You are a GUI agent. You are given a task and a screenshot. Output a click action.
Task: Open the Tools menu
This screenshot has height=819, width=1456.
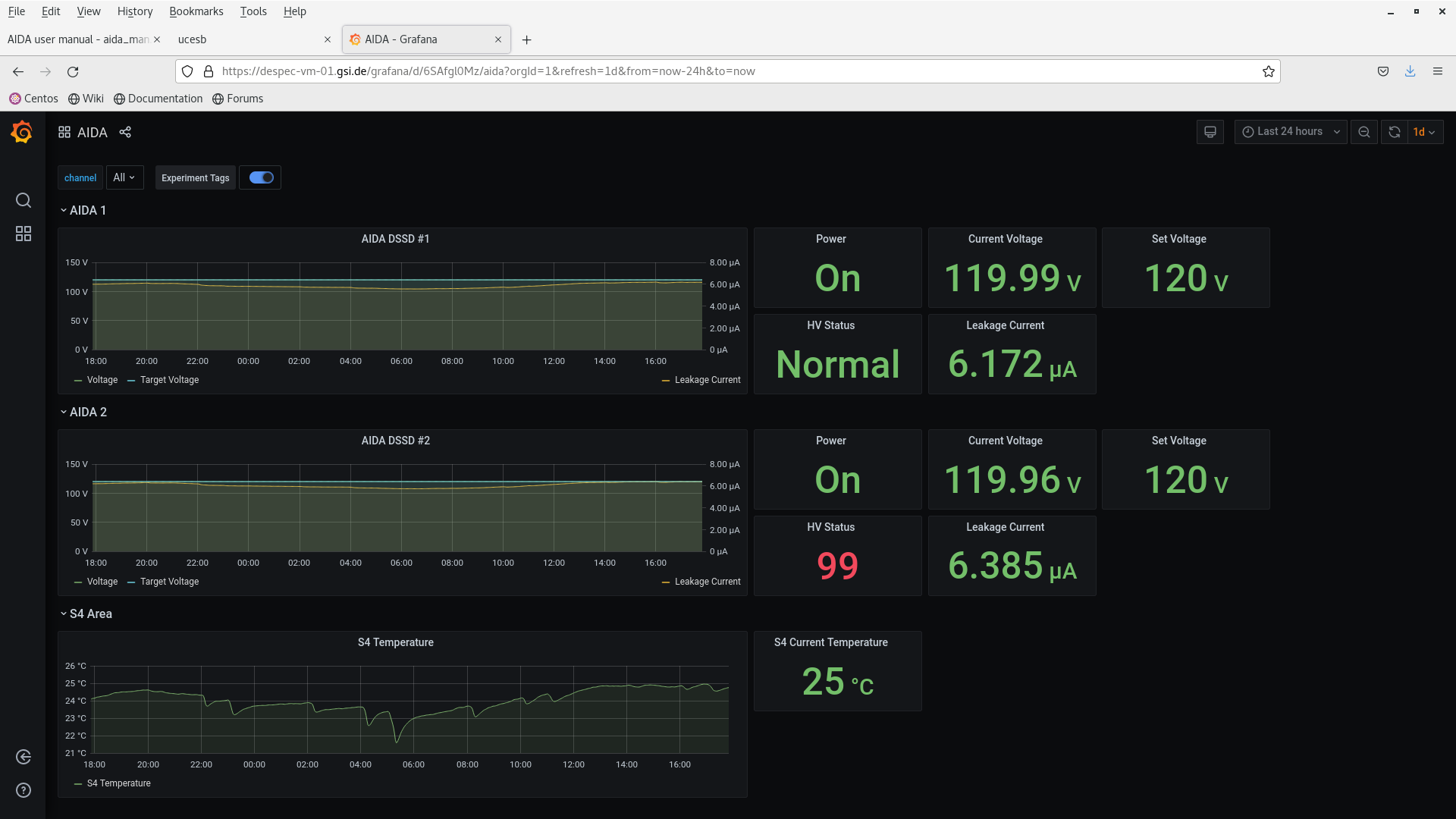coord(253,11)
